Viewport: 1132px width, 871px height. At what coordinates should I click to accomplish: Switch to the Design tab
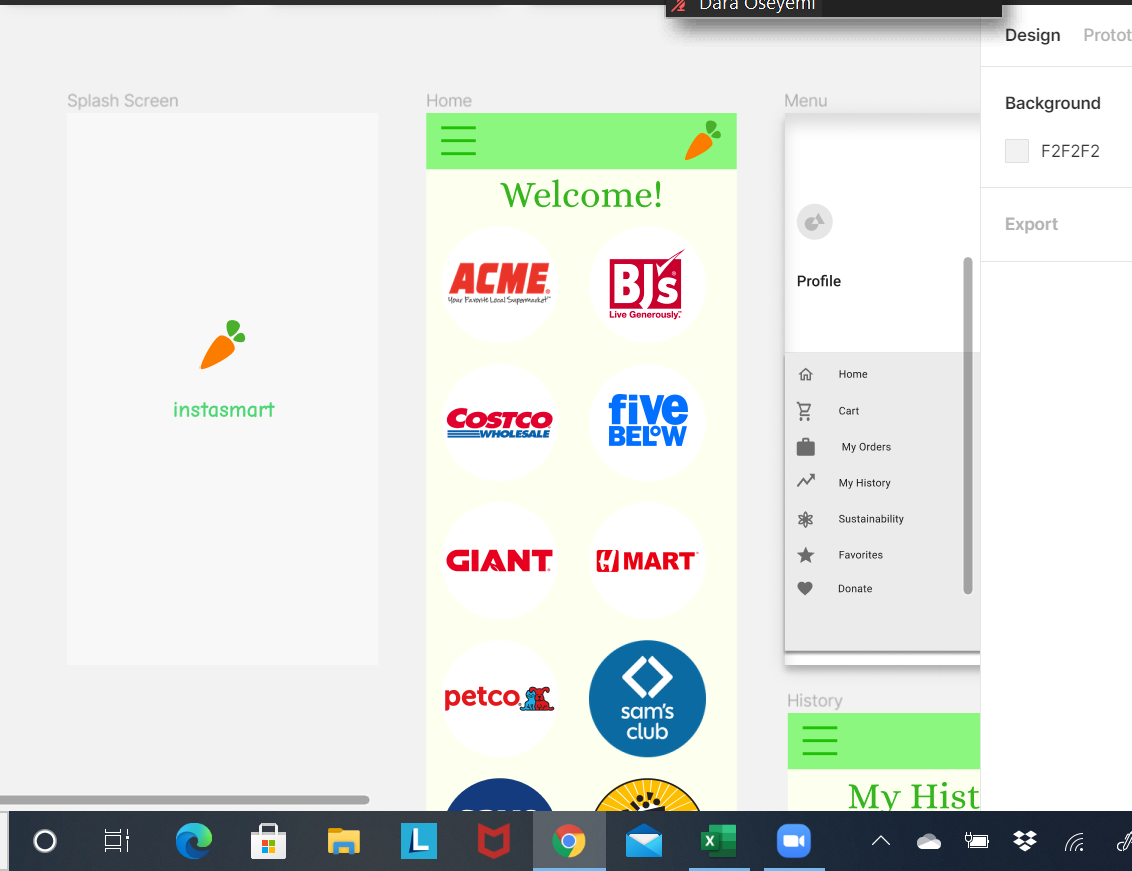tap(1032, 35)
